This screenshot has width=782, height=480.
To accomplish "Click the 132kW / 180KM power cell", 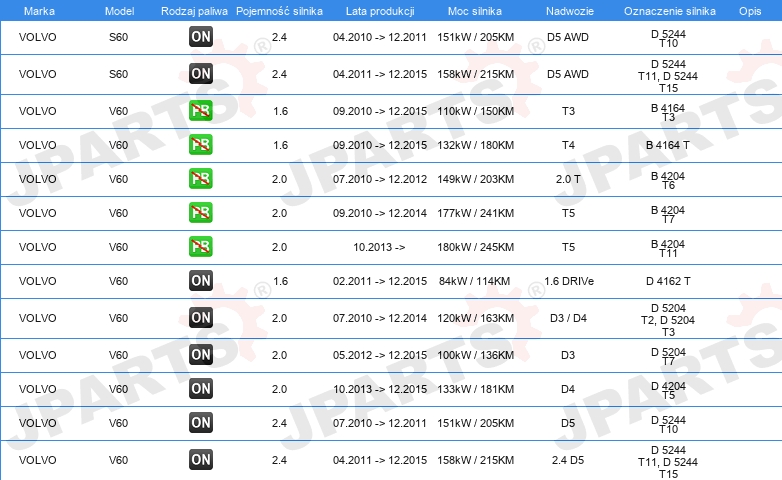I will click(x=475, y=145).
